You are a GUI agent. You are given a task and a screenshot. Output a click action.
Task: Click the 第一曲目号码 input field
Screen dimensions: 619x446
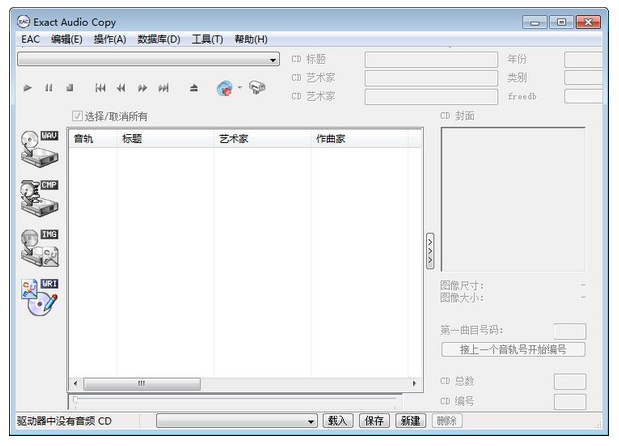570,331
